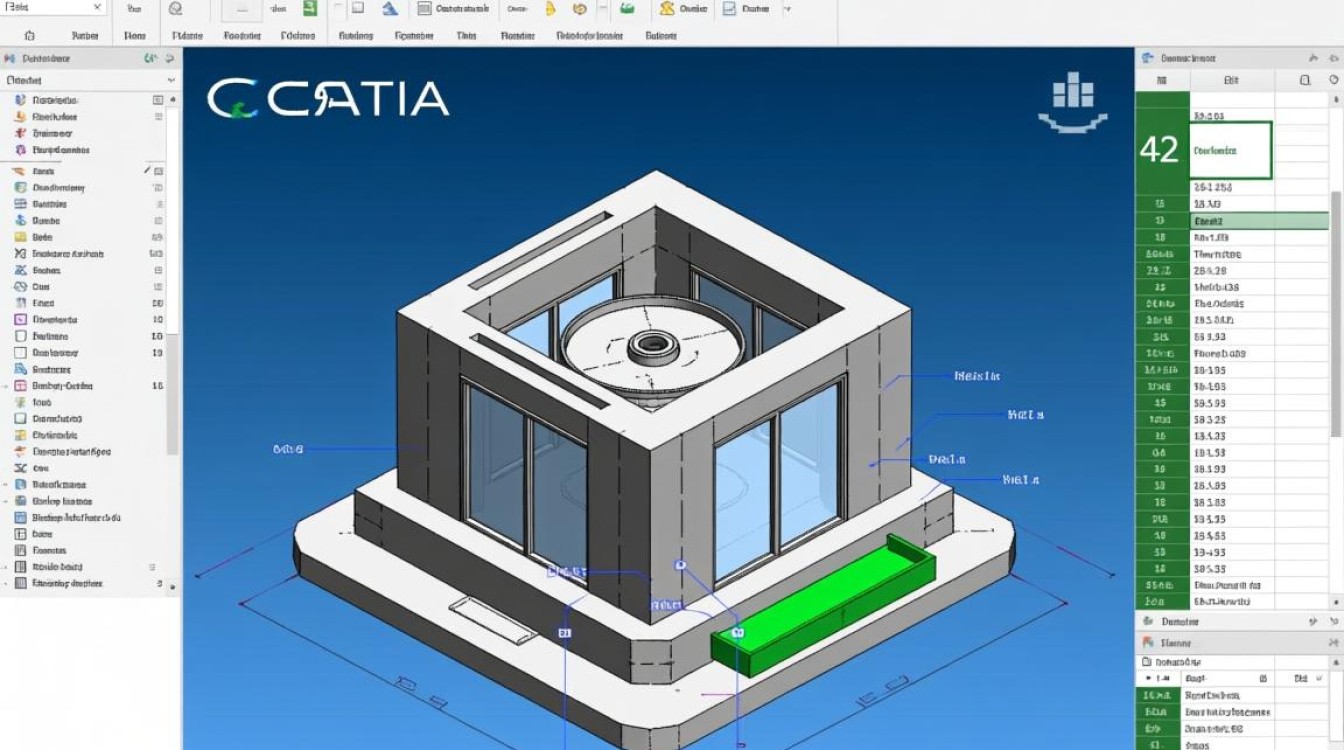The height and width of the screenshot is (750, 1344).
Task: Click the pencil edit icon in left tree panel
Action: pyautogui.click(x=147, y=171)
